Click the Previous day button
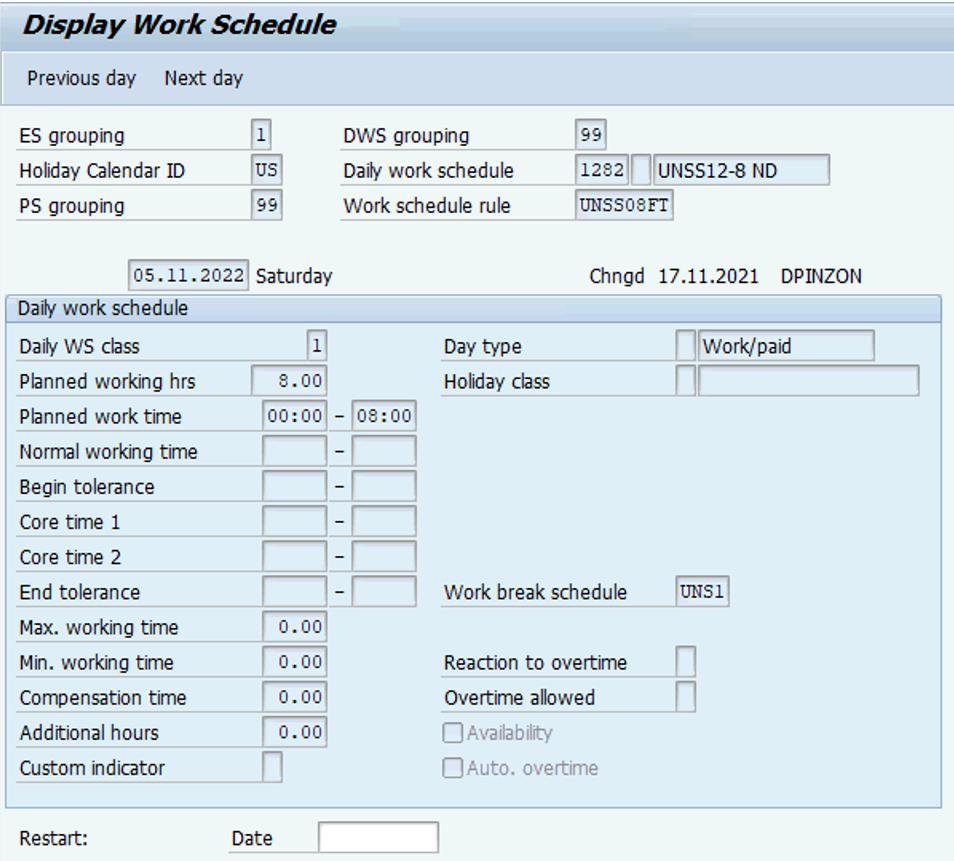The width and height of the screenshot is (954, 861). click(x=81, y=78)
